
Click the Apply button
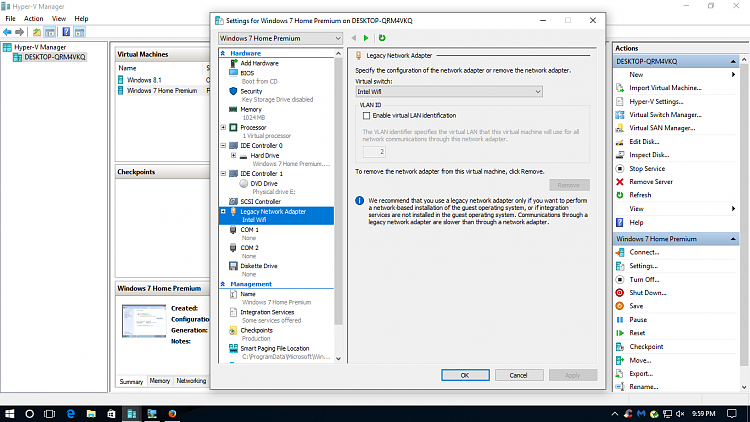click(573, 375)
